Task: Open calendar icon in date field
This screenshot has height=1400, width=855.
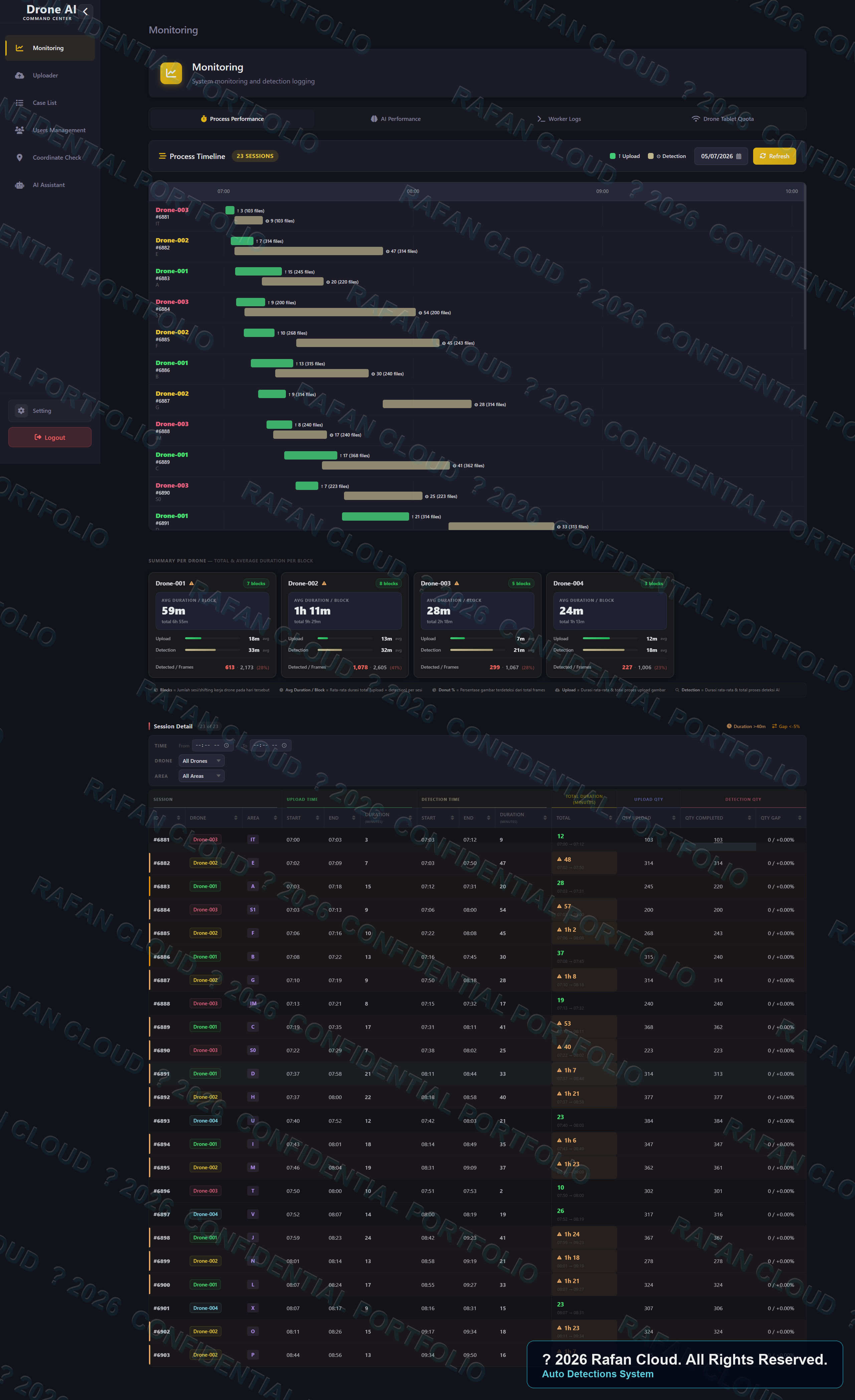Action: (x=738, y=156)
